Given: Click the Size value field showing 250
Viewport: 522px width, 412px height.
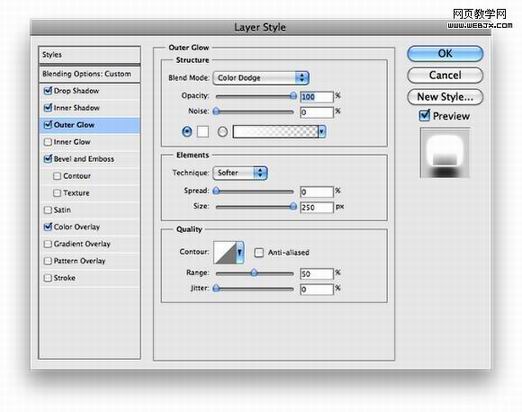Looking at the screenshot, I should tap(317, 207).
